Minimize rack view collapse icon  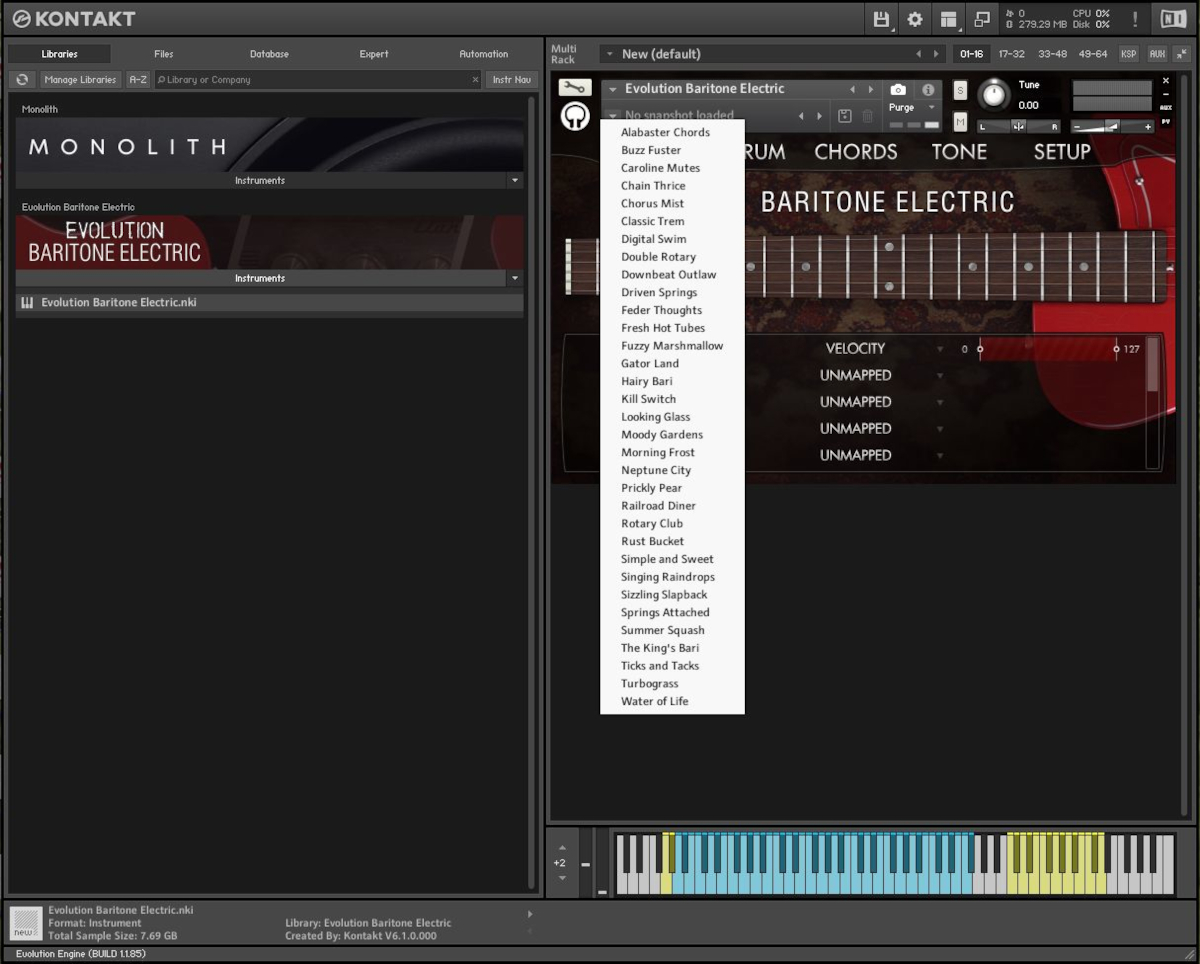pyautogui.click(x=1181, y=54)
